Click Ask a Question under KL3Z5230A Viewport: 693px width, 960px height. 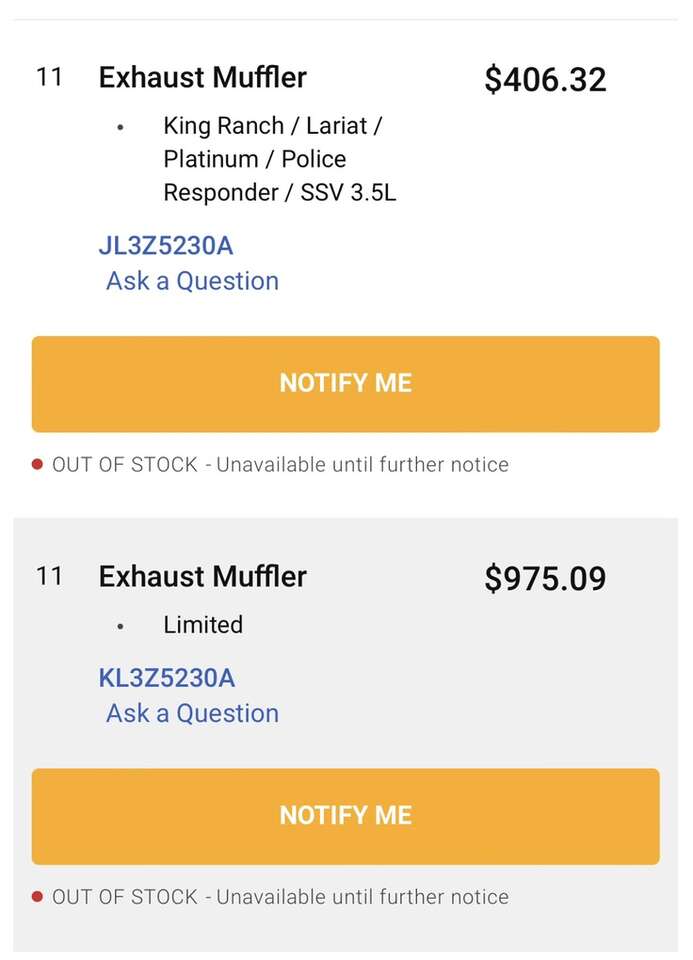pos(192,713)
